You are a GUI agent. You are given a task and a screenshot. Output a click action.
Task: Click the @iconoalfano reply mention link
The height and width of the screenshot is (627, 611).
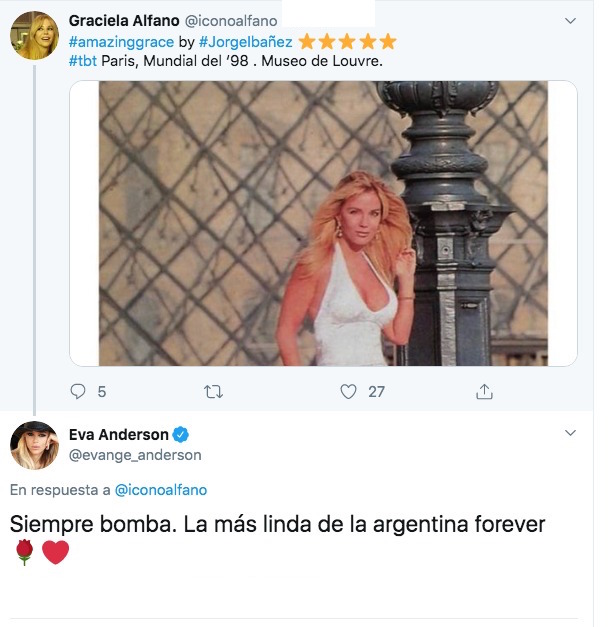161,490
